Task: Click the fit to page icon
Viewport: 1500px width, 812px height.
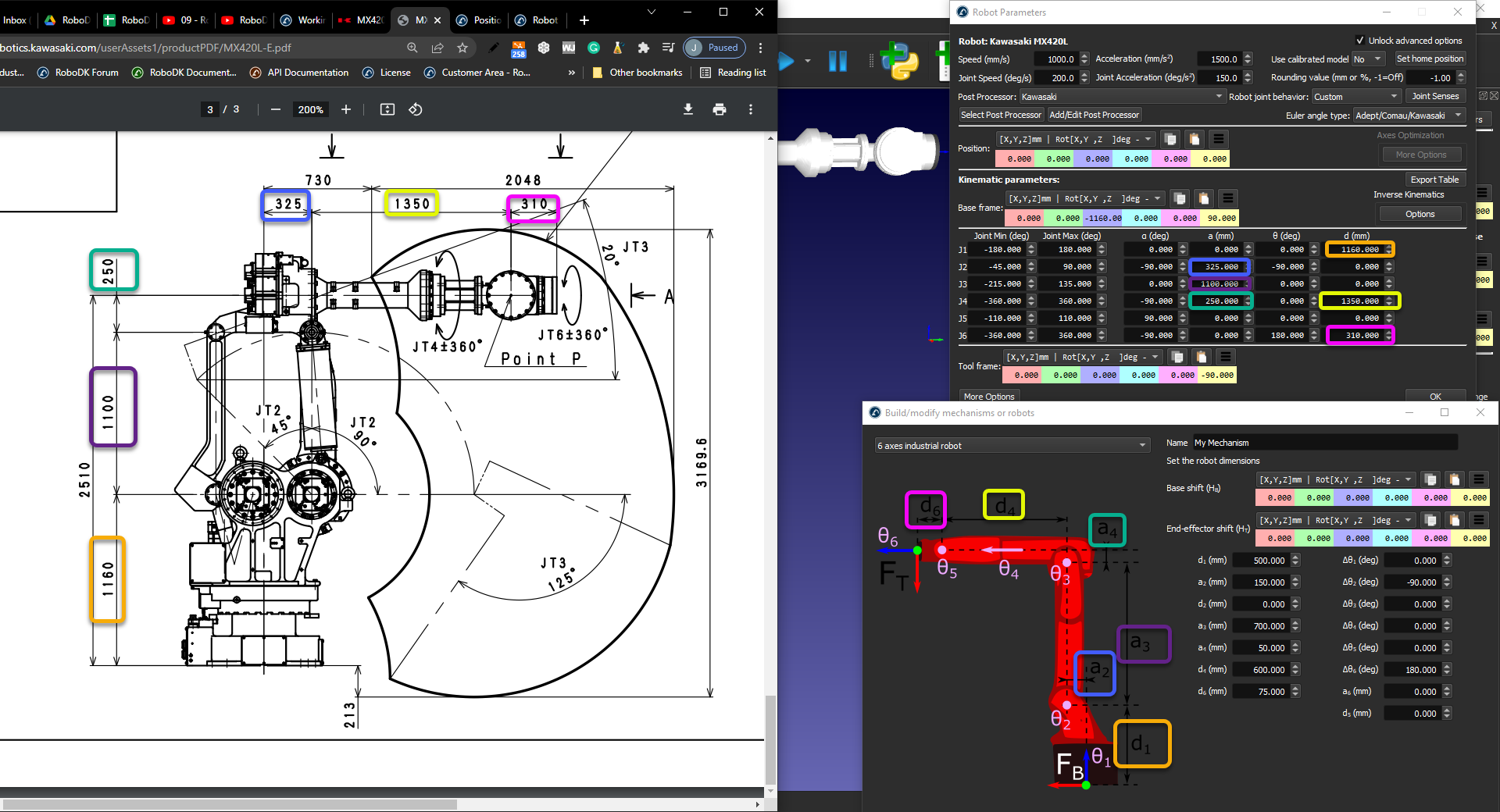Action: pos(387,109)
